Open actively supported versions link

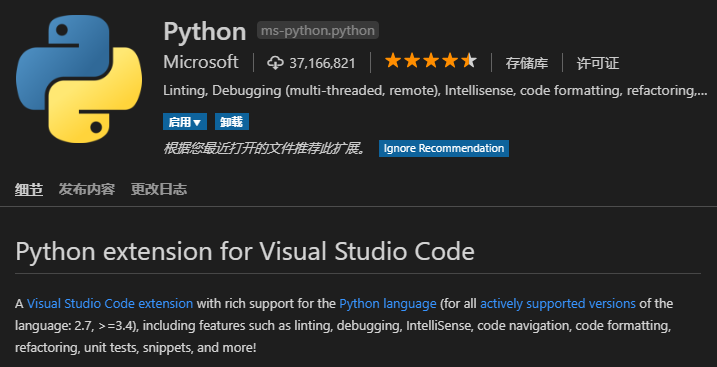point(557,303)
